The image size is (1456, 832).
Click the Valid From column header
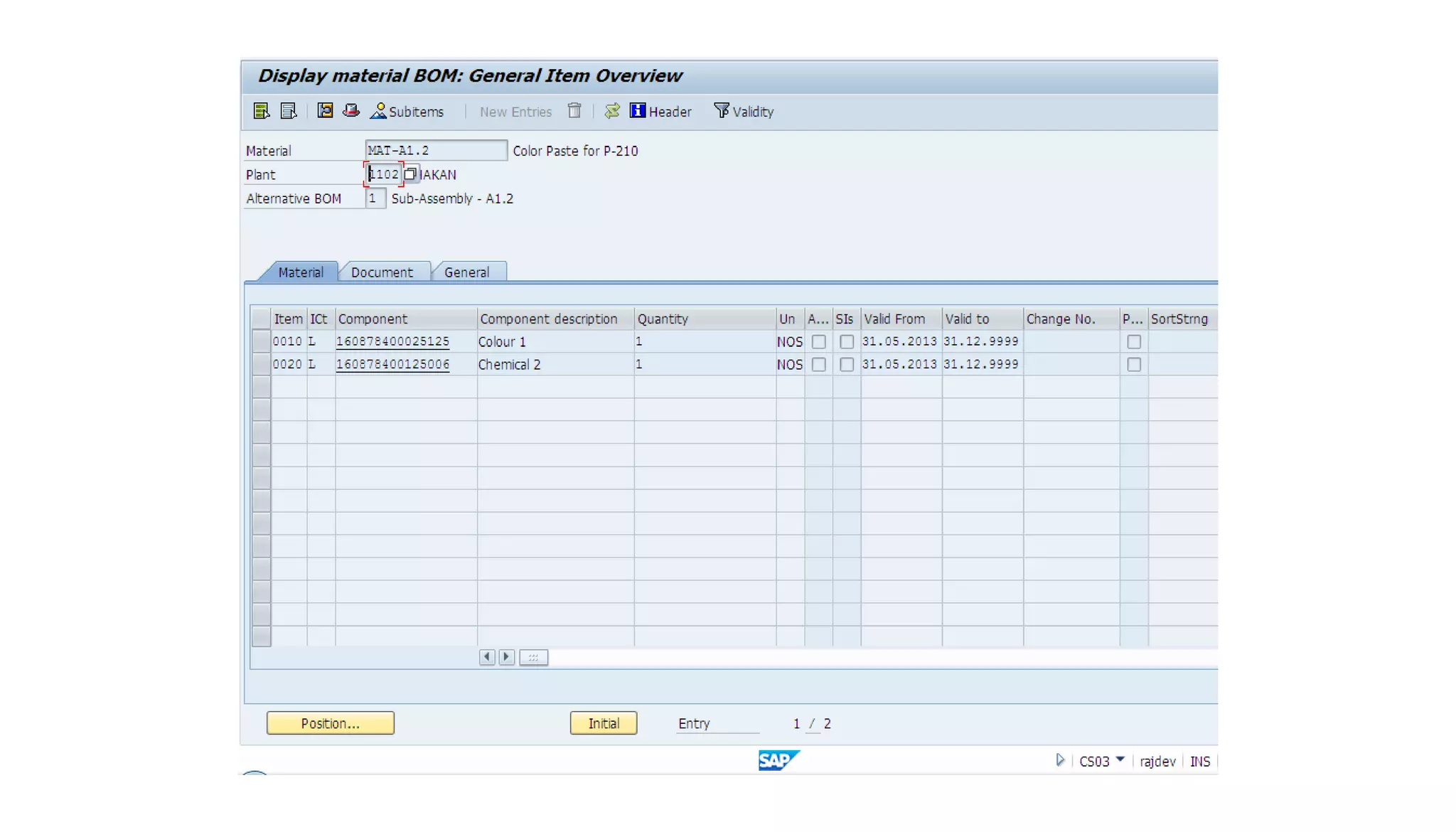click(901, 319)
